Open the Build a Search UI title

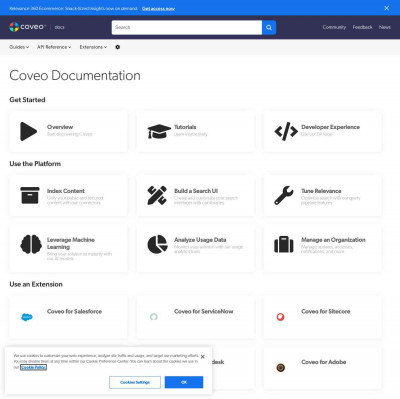196,191
